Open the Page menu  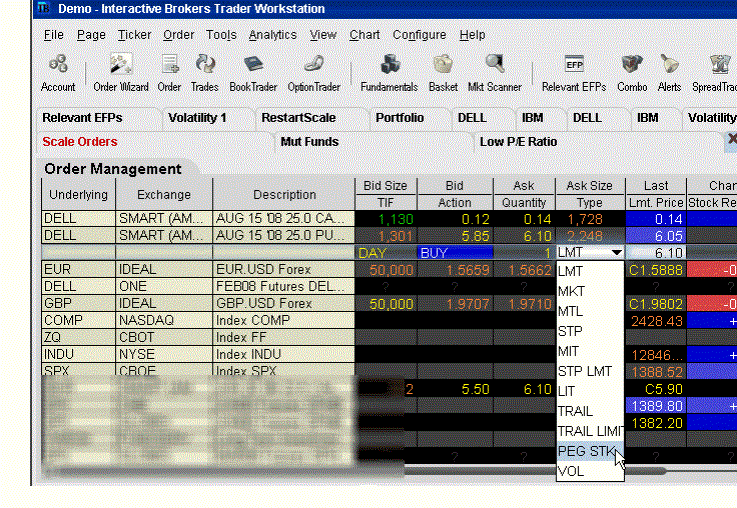[91, 35]
